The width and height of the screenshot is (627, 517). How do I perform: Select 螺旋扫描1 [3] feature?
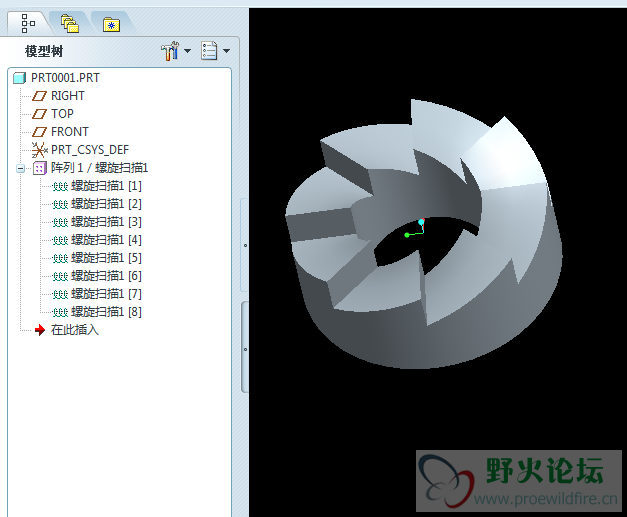(106, 222)
